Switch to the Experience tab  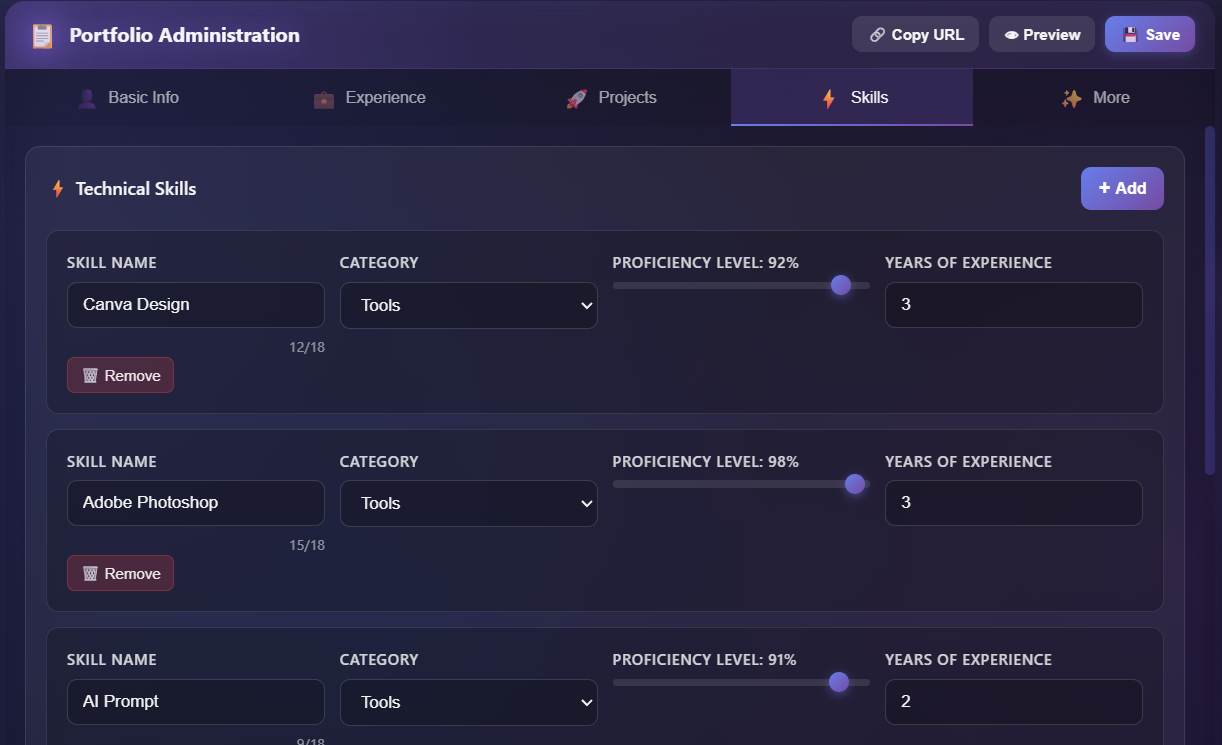click(x=371, y=97)
